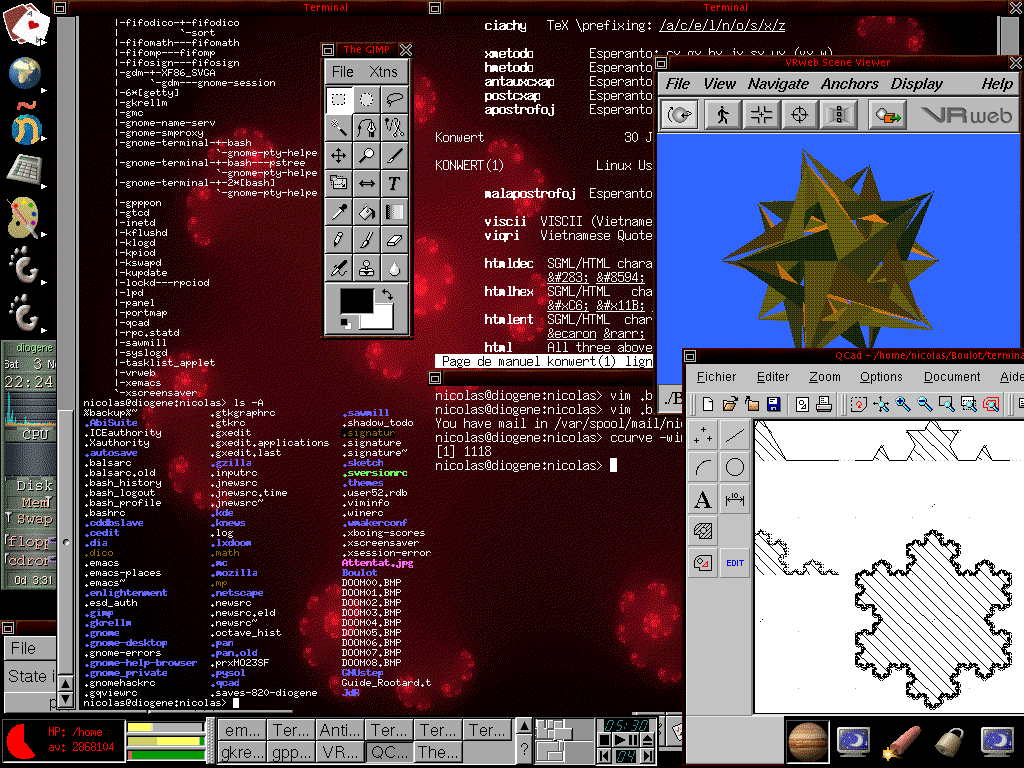Expand the QCad Options menu
The image size is (1024, 768).
[x=881, y=377]
